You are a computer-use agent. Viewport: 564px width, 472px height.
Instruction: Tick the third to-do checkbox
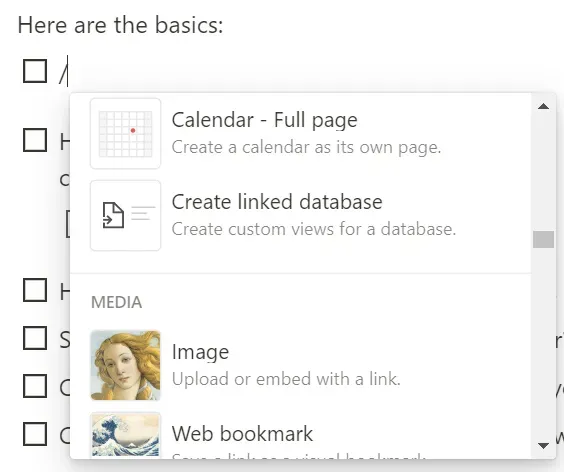pyautogui.click(x=35, y=290)
